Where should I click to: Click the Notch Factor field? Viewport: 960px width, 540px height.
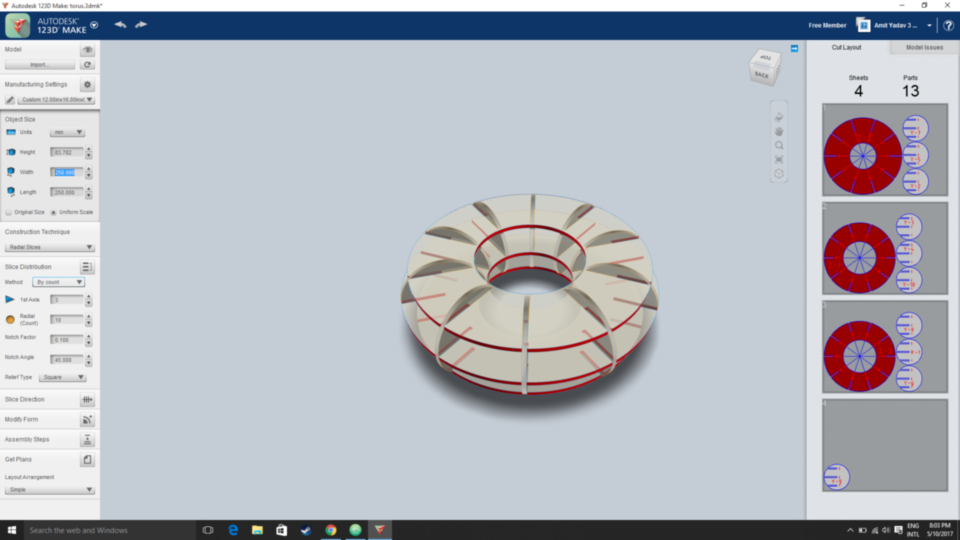67,340
